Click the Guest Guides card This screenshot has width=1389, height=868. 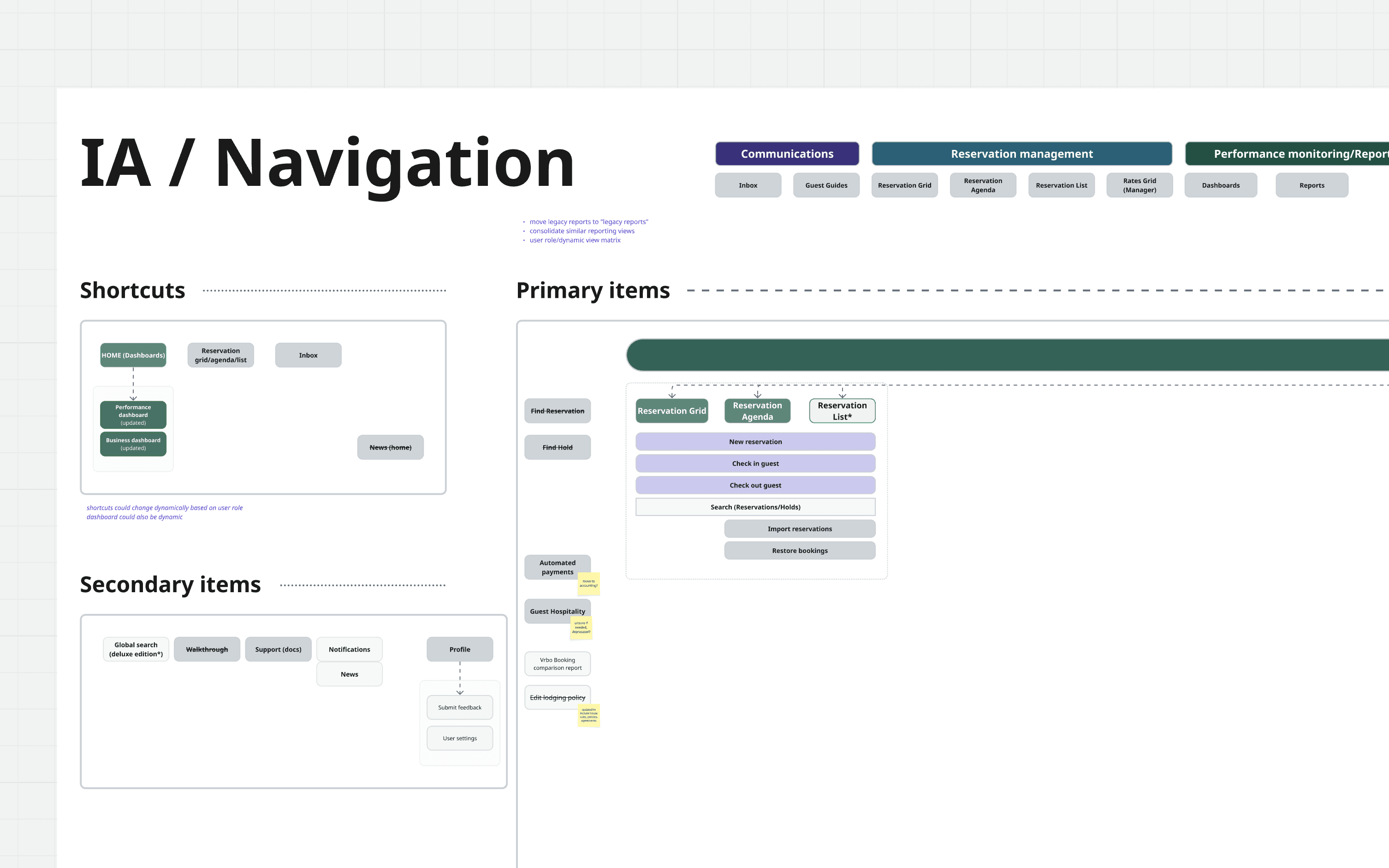825,185
